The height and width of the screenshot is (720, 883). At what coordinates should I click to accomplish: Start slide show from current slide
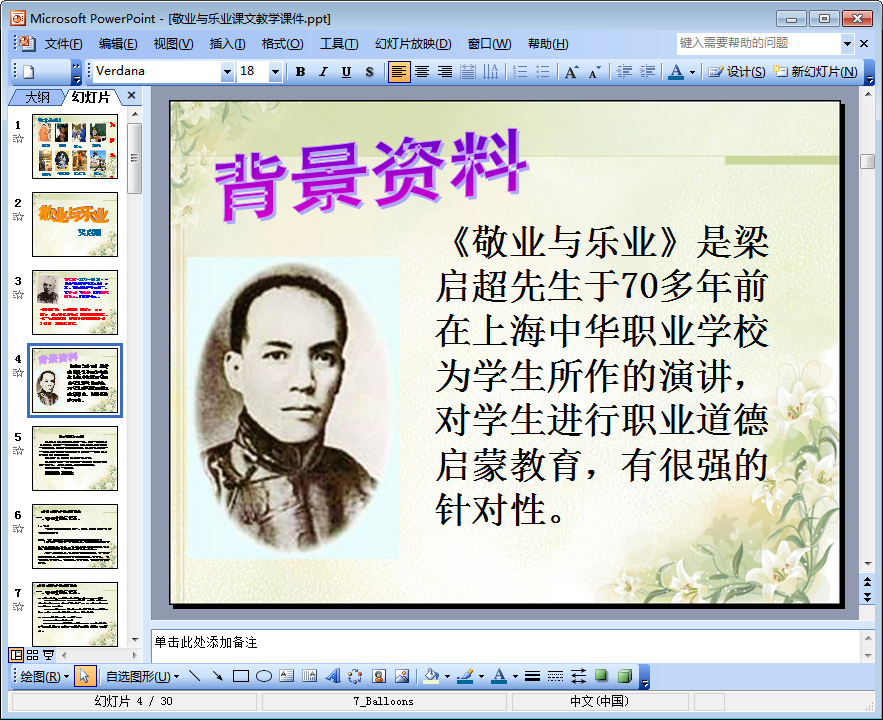point(48,655)
